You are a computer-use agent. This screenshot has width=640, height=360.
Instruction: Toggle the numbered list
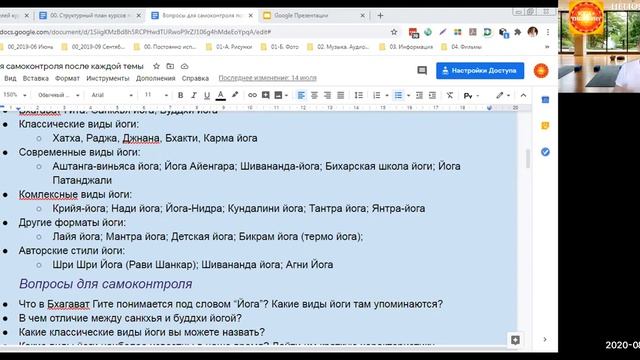[377, 95]
